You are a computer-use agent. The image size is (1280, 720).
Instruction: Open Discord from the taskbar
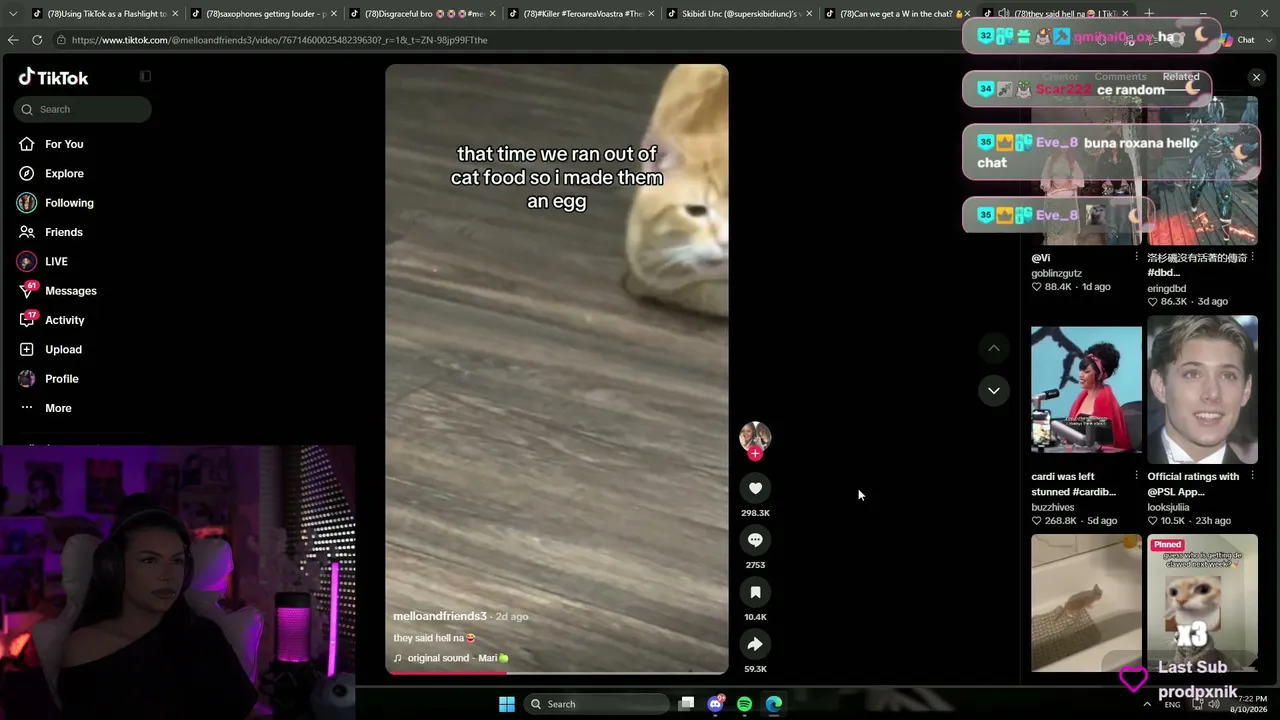715,704
